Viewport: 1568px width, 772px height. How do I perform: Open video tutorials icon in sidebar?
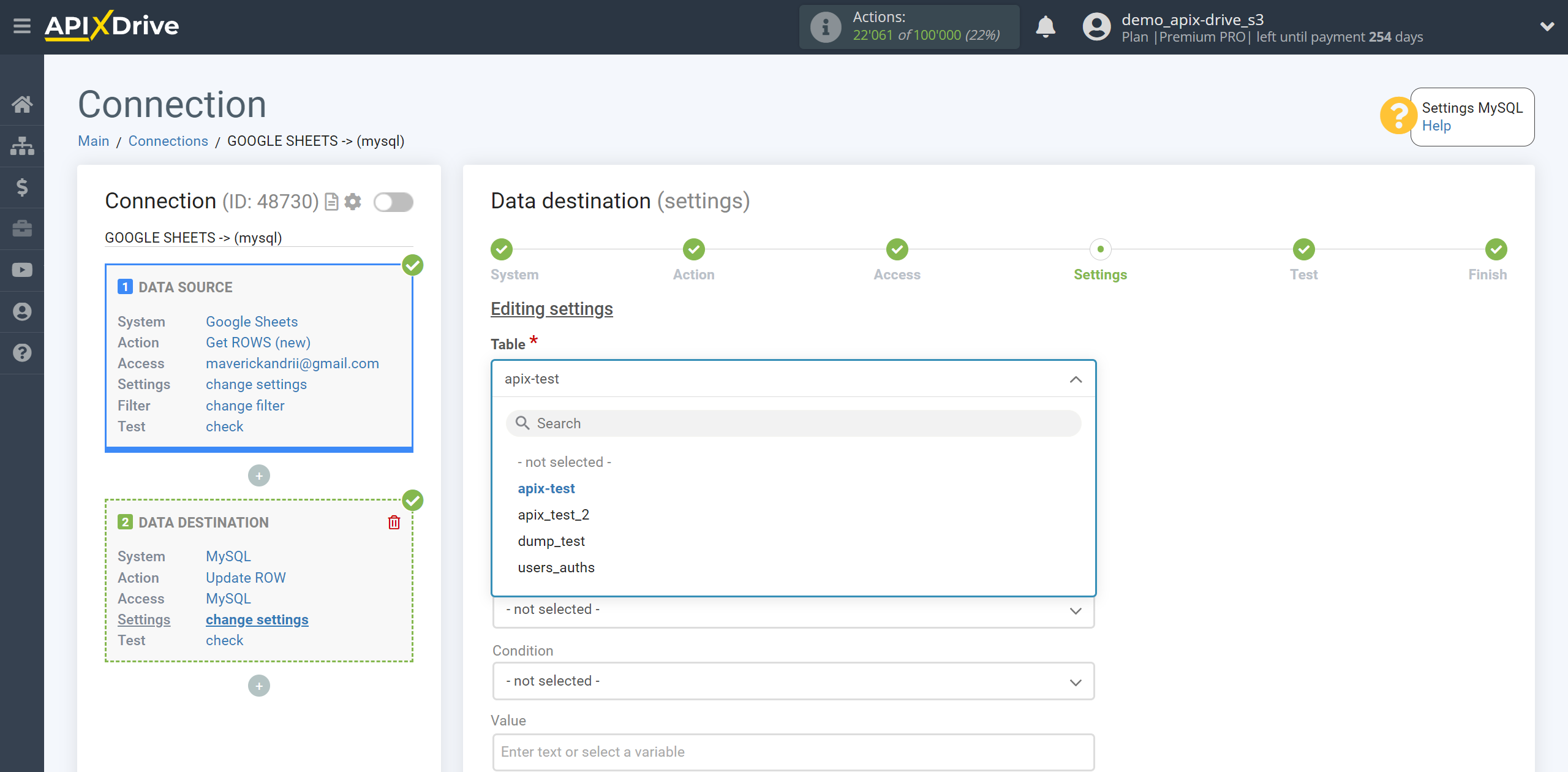click(x=22, y=270)
